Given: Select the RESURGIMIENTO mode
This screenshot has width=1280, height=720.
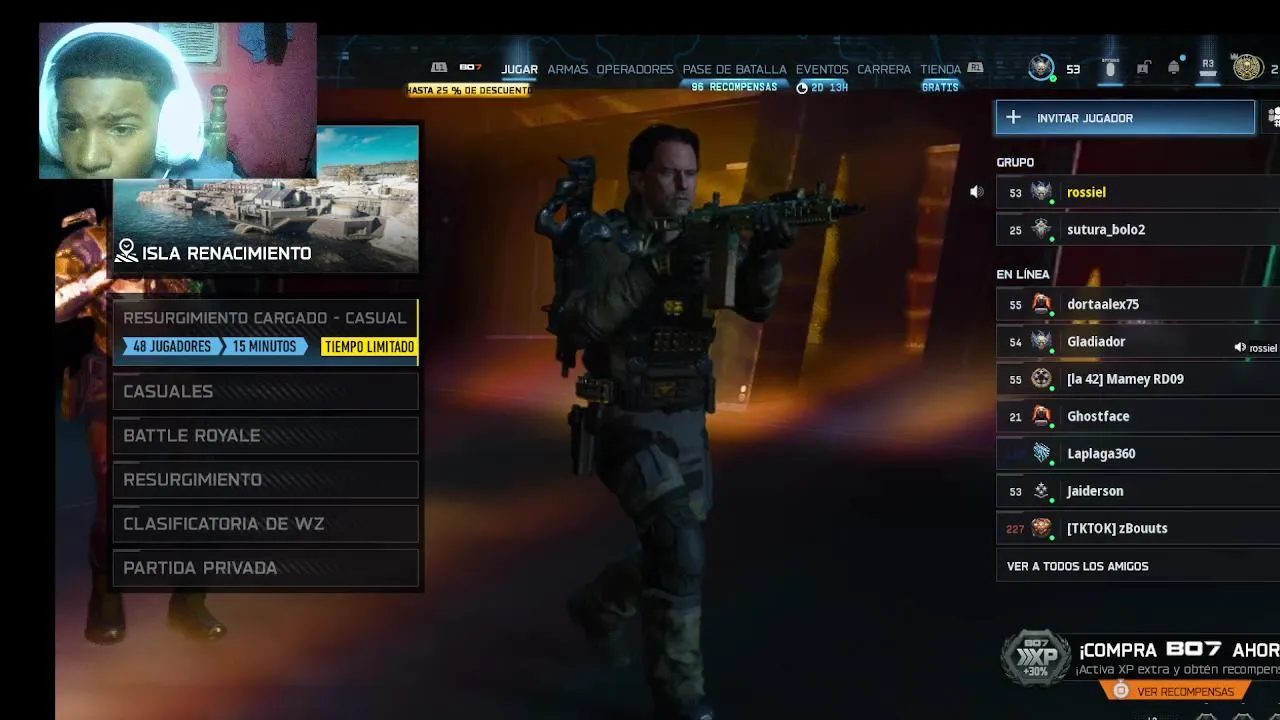Looking at the screenshot, I should coord(265,479).
